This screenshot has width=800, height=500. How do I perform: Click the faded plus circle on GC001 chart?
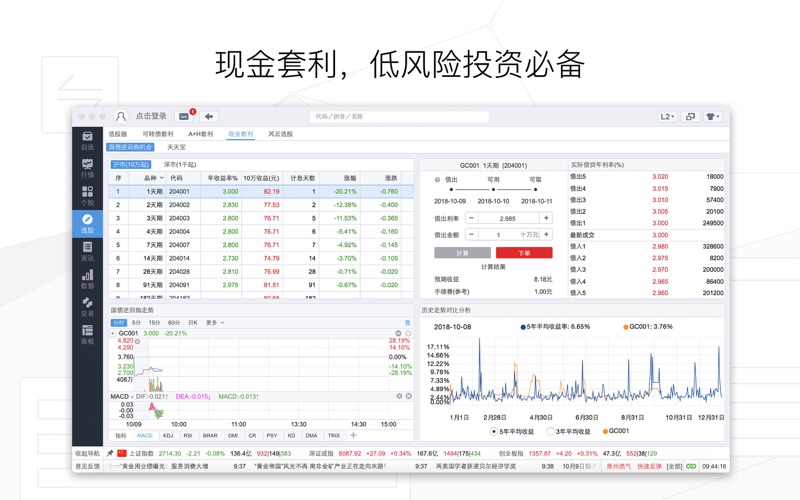408,333
